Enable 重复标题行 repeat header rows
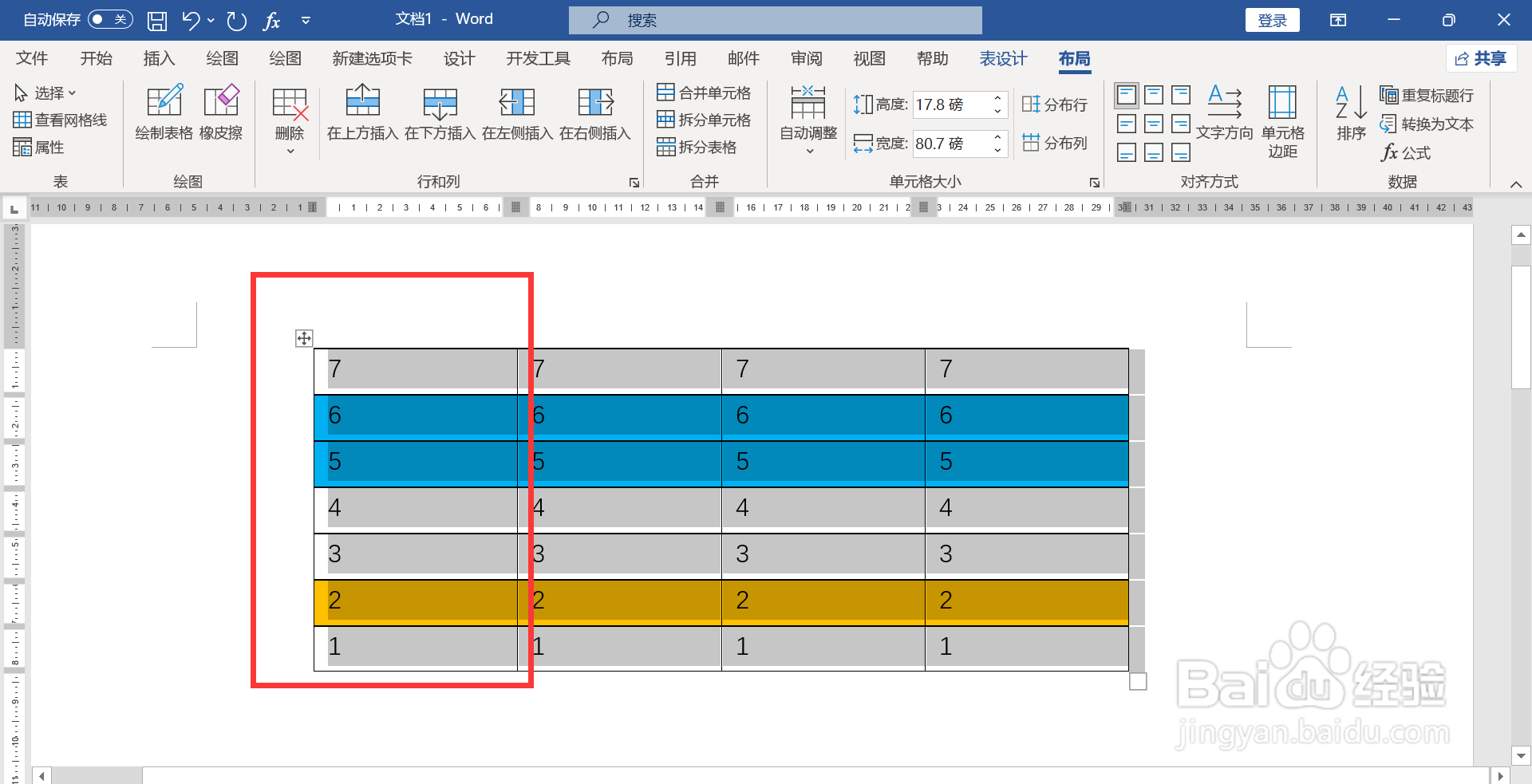1532x784 pixels. click(x=1427, y=95)
